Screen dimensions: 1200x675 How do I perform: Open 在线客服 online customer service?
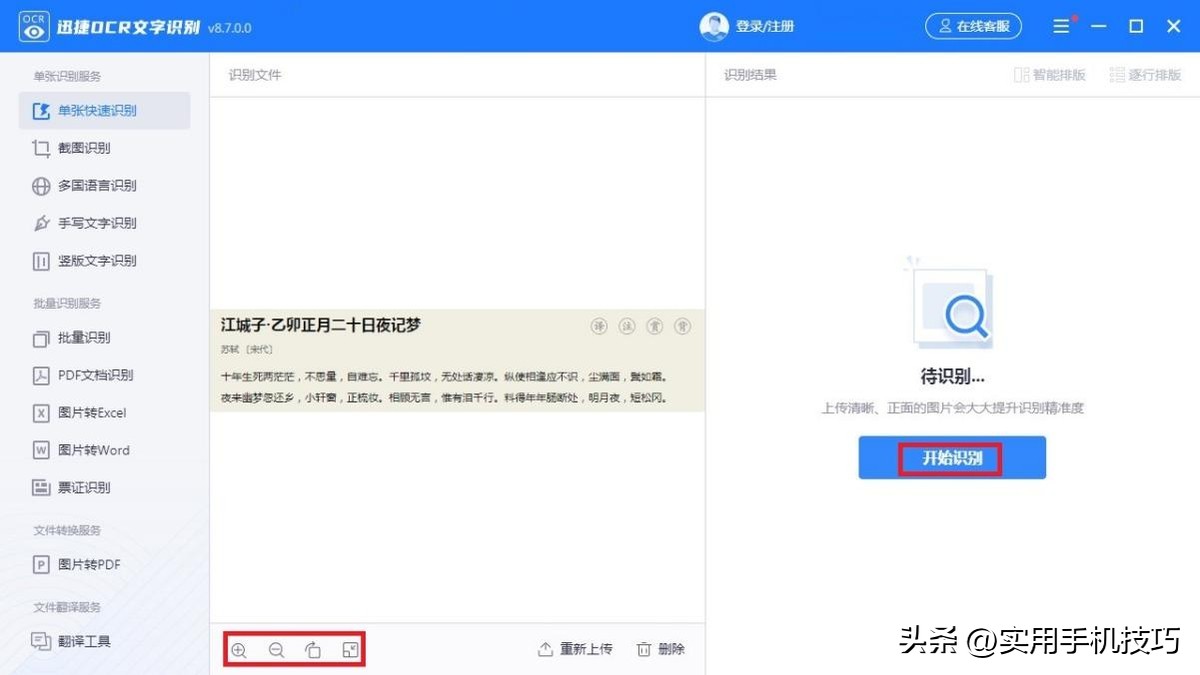click(x=973, y=26)
